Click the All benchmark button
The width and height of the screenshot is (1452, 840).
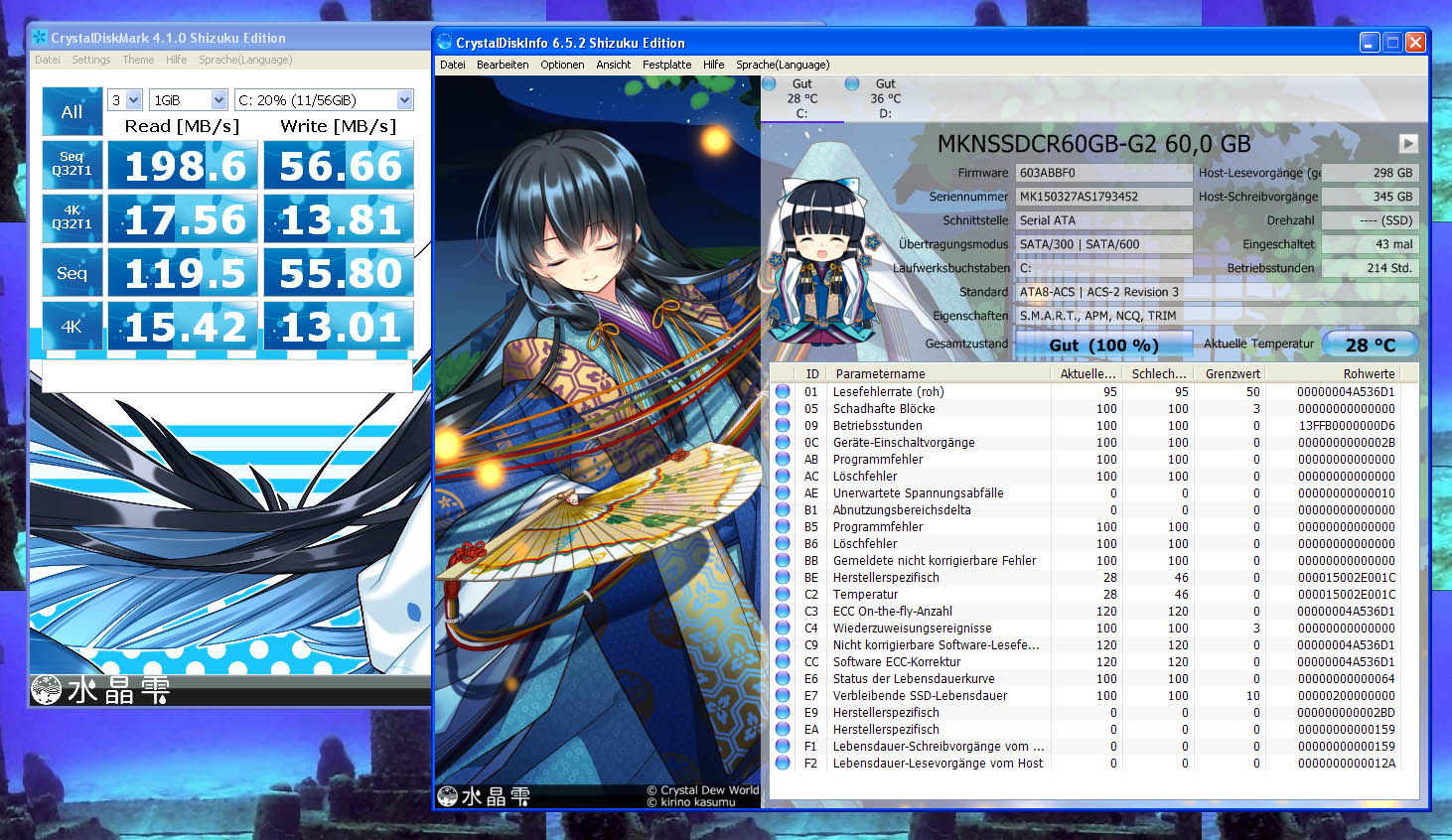(73, 112)
